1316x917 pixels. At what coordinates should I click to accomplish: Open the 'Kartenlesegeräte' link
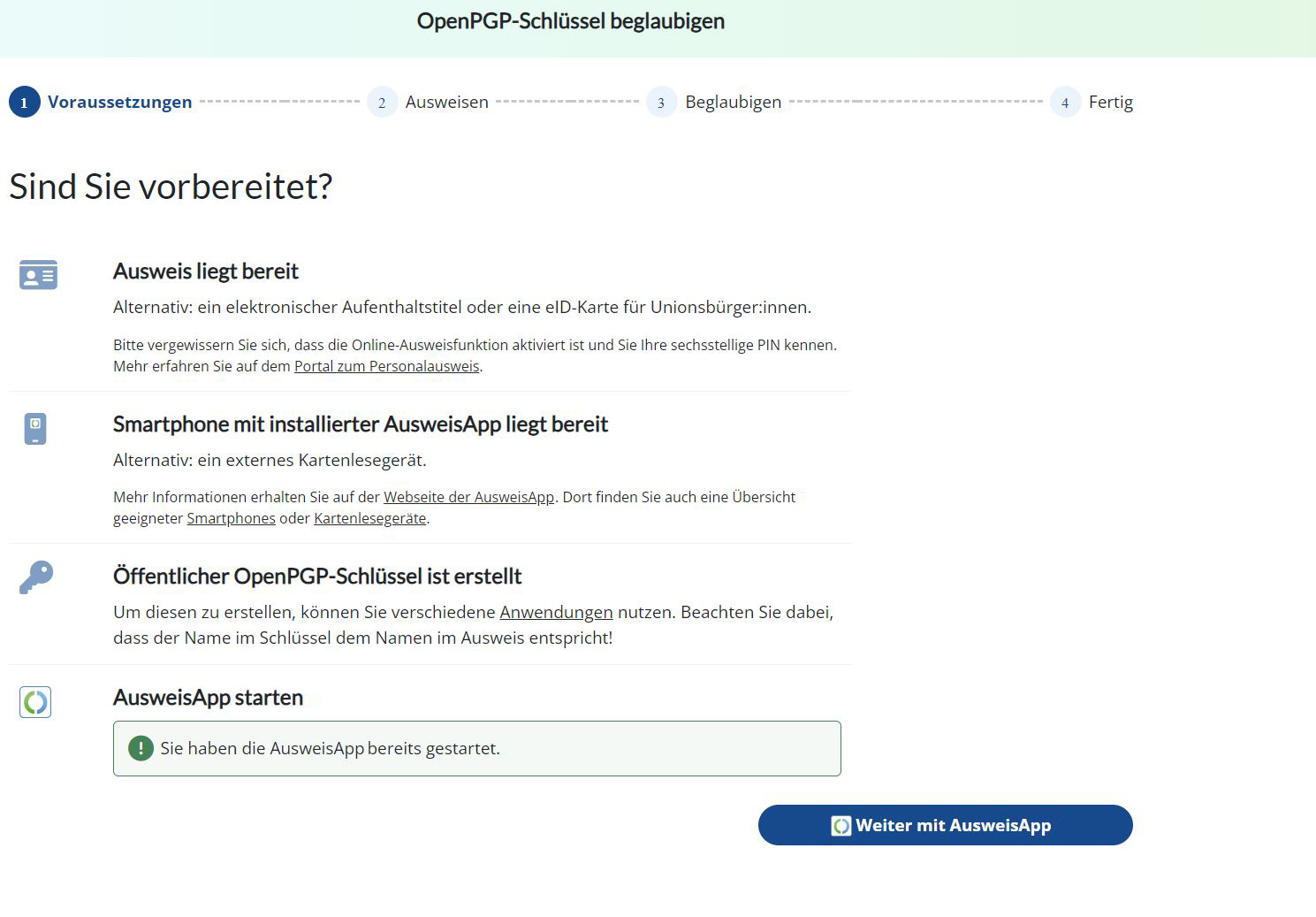coord(369,518)
